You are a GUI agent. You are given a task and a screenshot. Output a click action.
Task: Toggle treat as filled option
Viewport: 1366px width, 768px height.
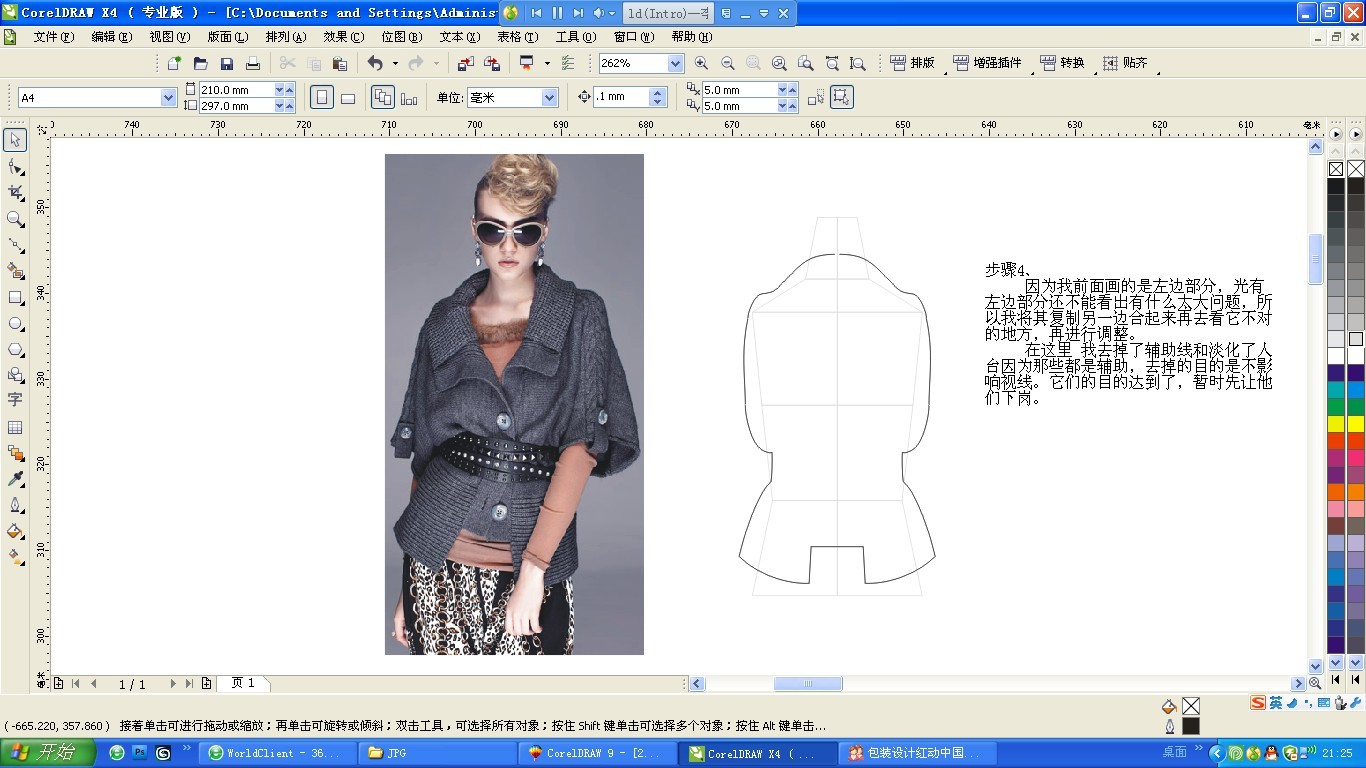pyautogui.click(x=842, y=98)
